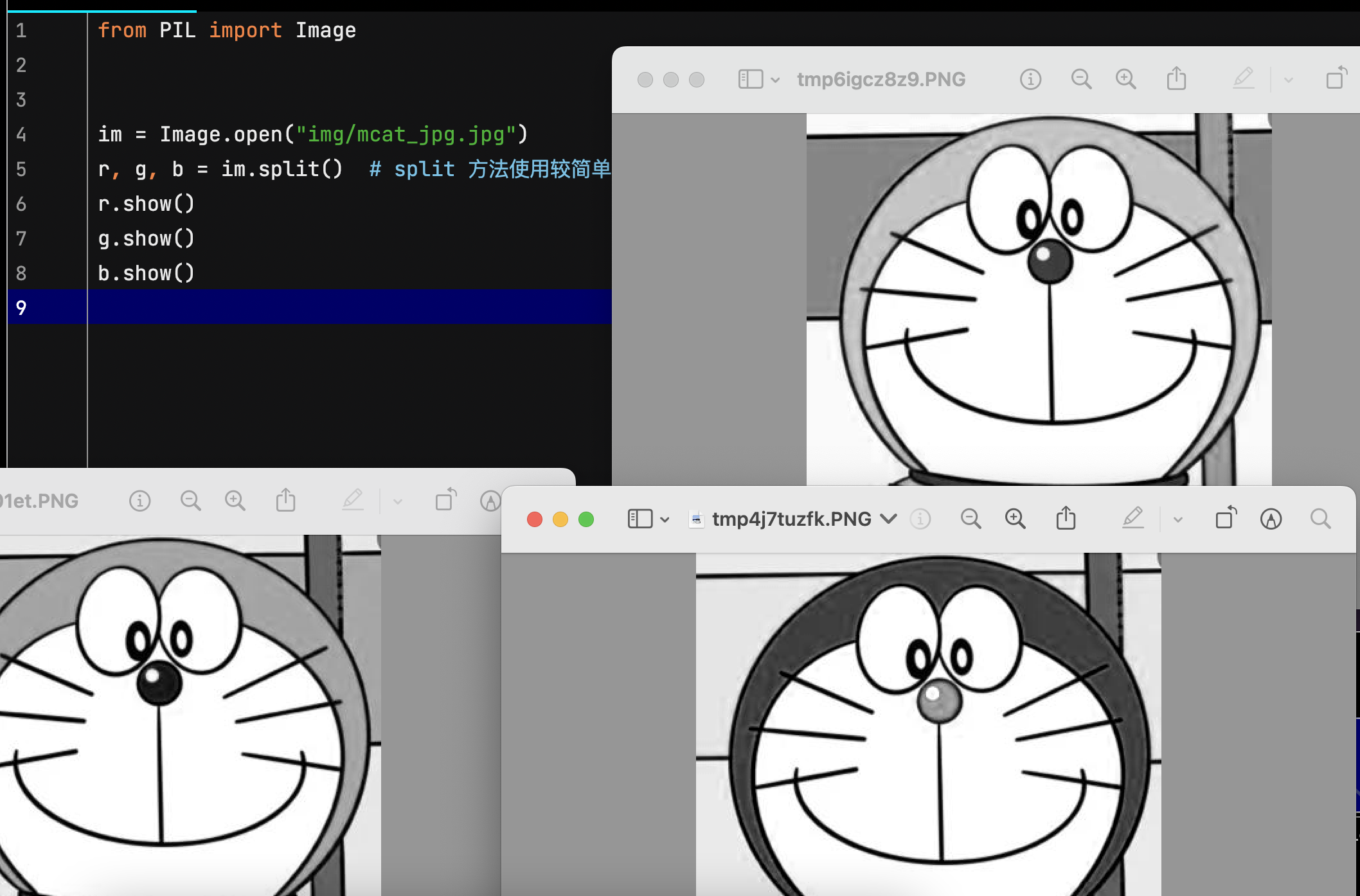Zoom in on tmp6igcz8z9.PNG image
Screen dimensions: 1360x896
coord(1125,79)
